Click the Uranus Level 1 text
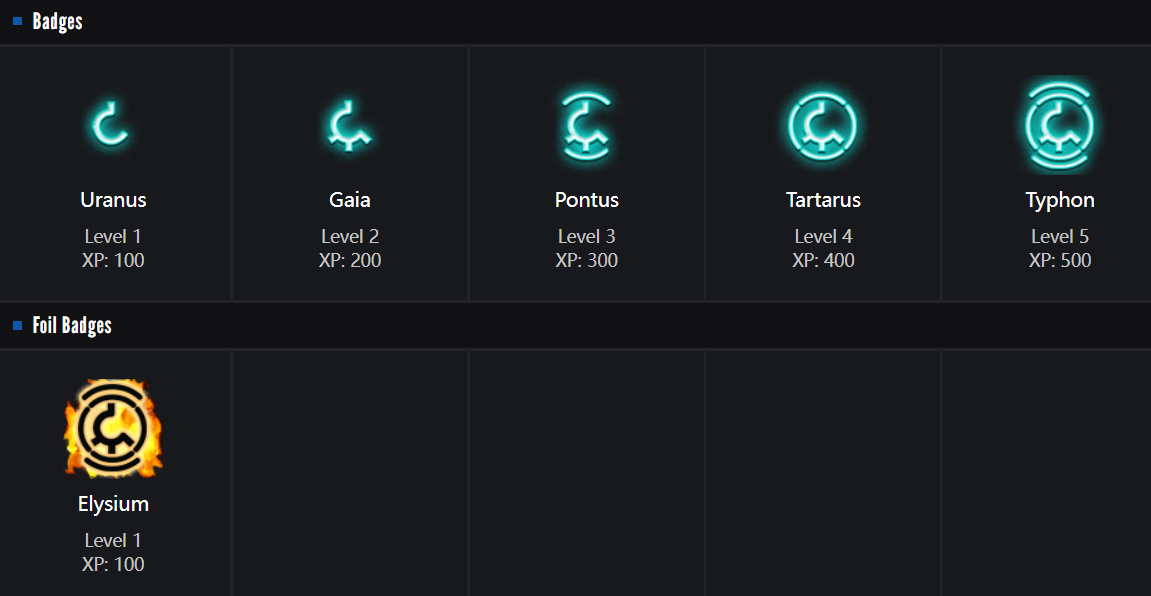 tap(113, 237)
